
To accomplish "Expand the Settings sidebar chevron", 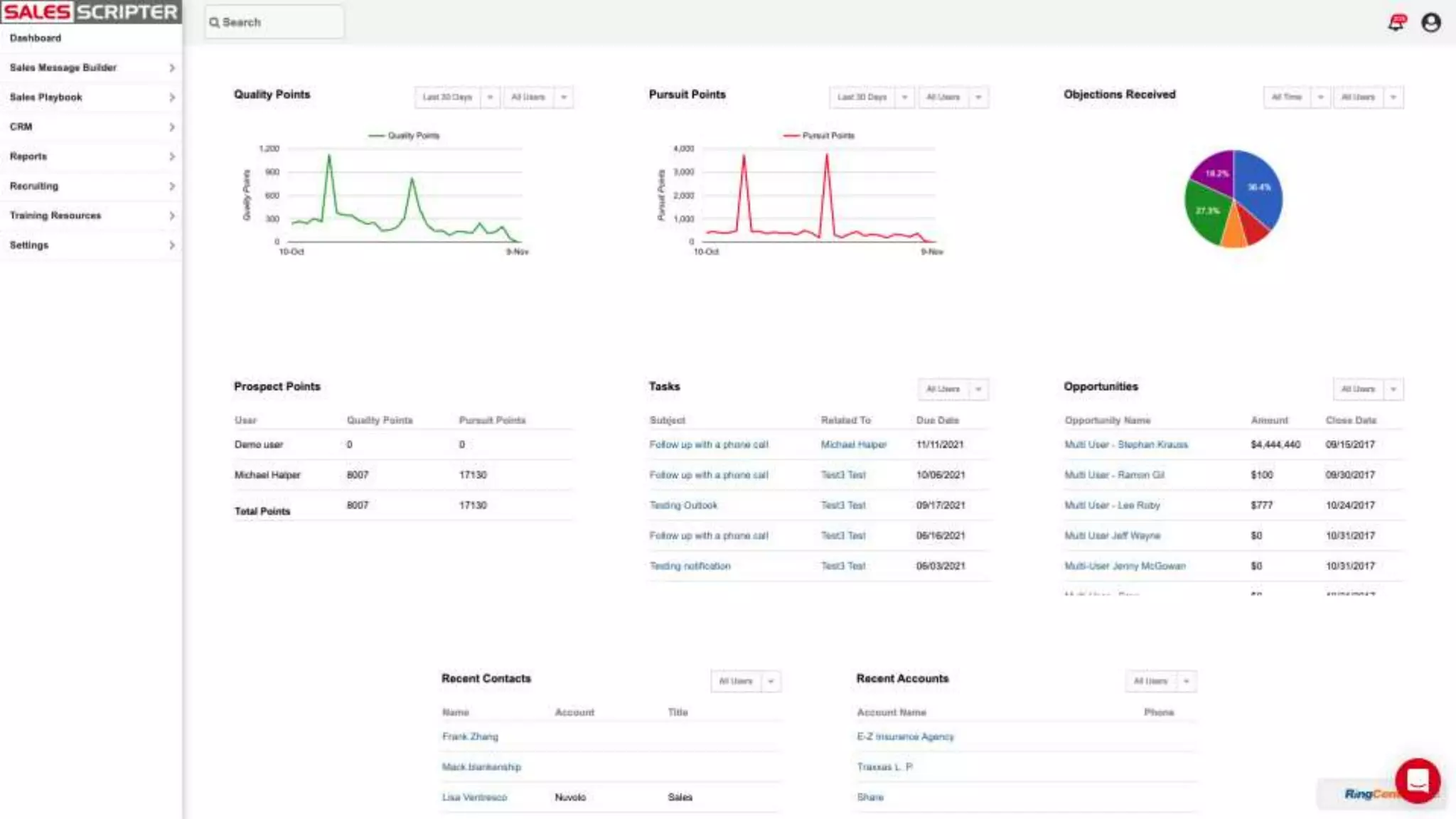I will click(x=172, y=245).
